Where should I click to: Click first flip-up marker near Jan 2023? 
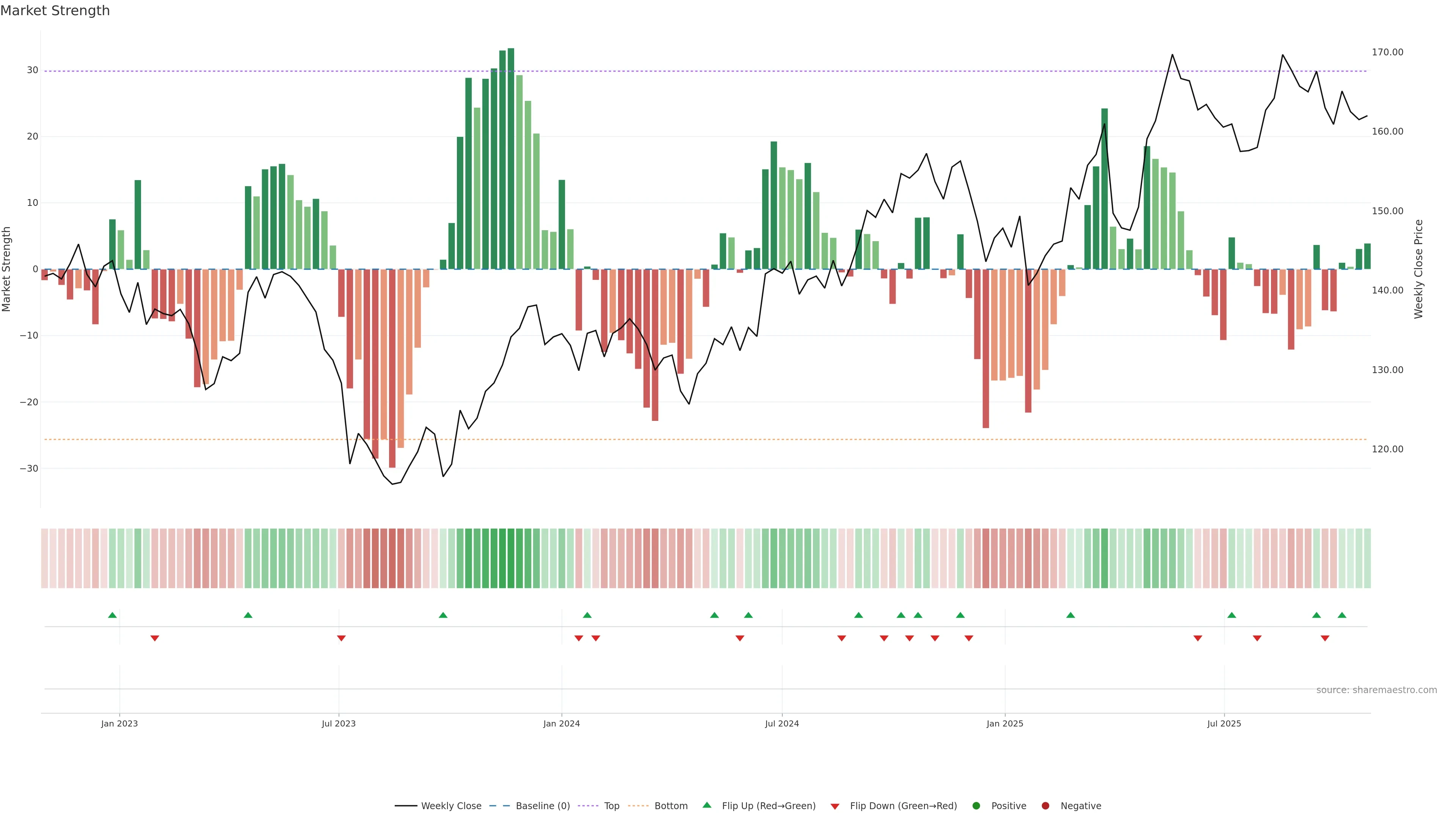pos(113,615)
